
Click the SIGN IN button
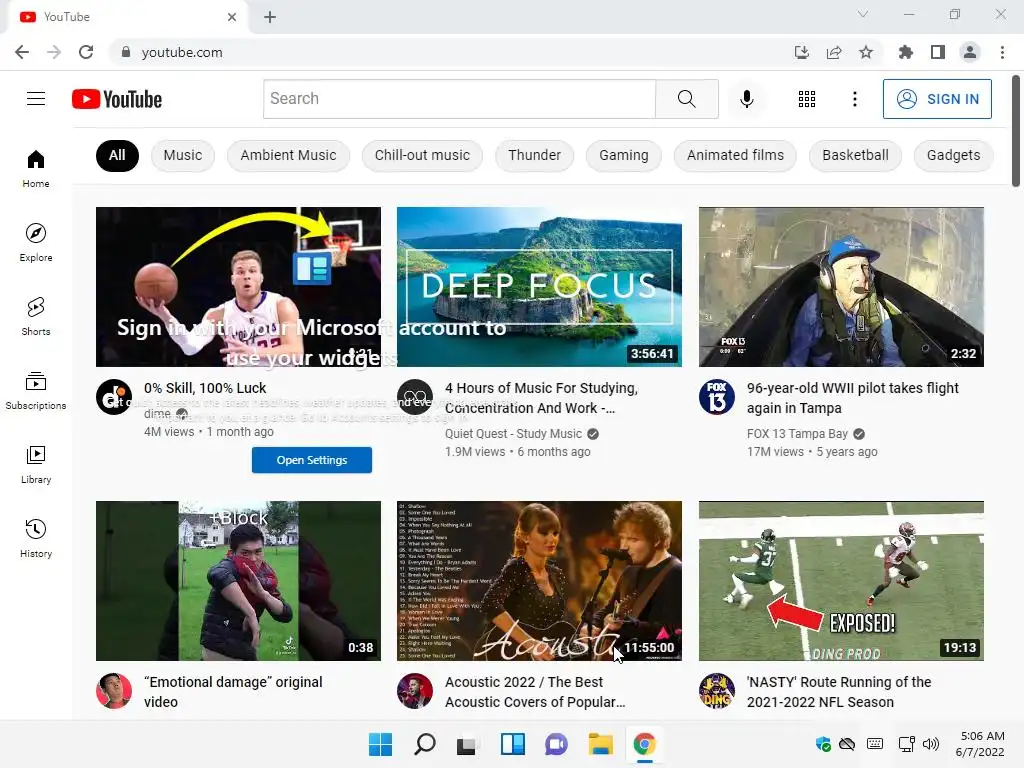click(937, 99)
